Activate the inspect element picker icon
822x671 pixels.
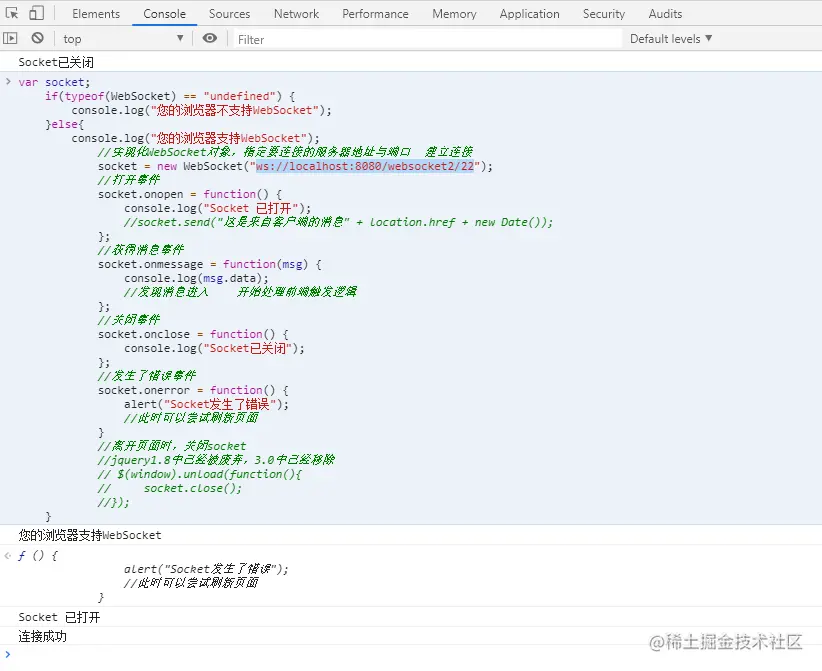12,13
